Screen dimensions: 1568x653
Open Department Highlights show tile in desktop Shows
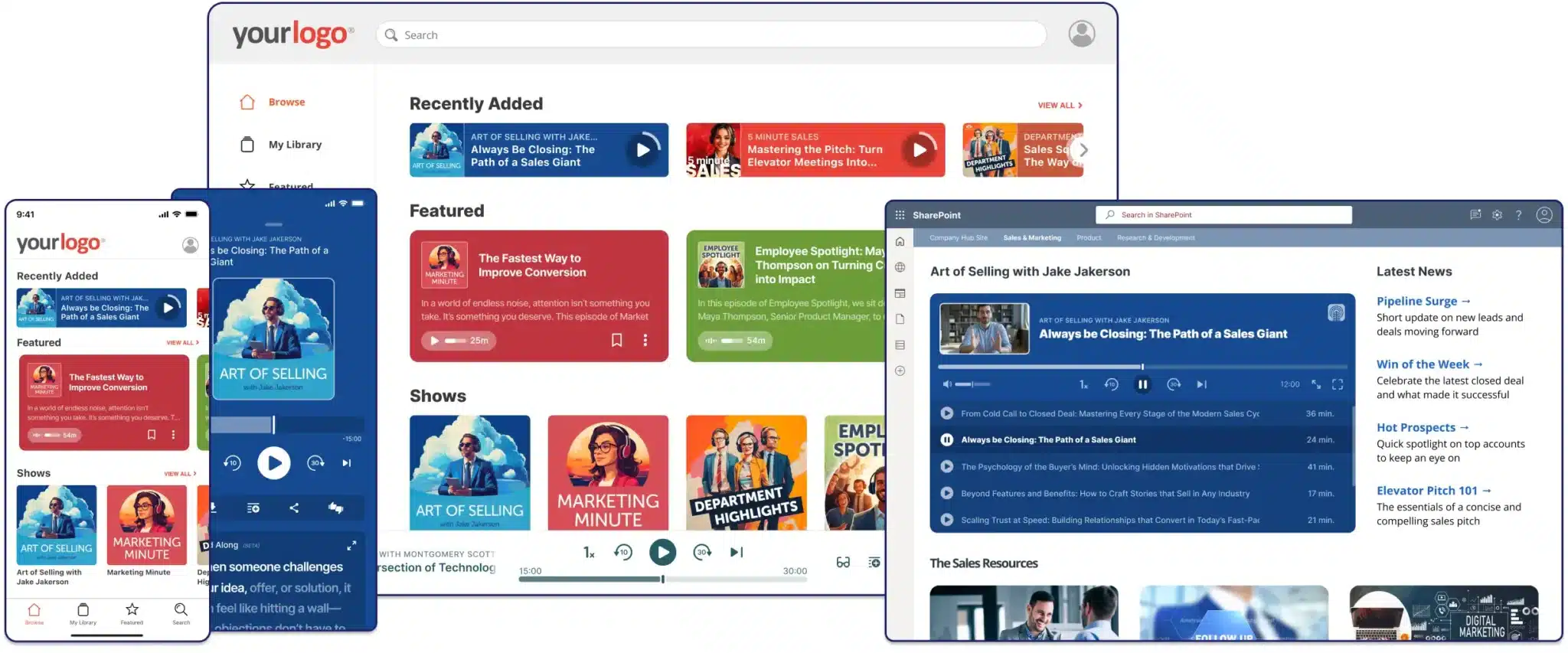coord(746,472)
